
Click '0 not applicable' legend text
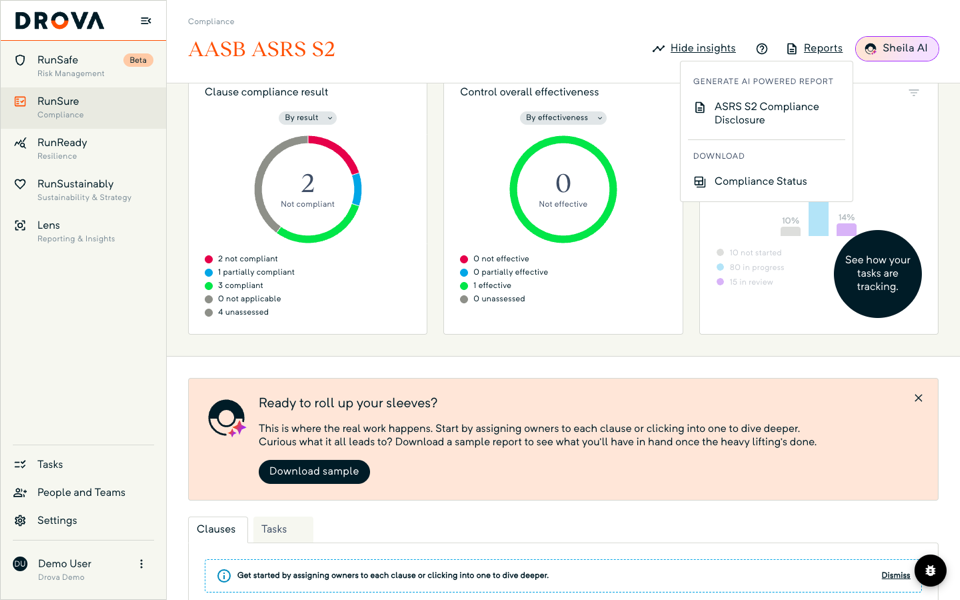(x=249, y=299)
